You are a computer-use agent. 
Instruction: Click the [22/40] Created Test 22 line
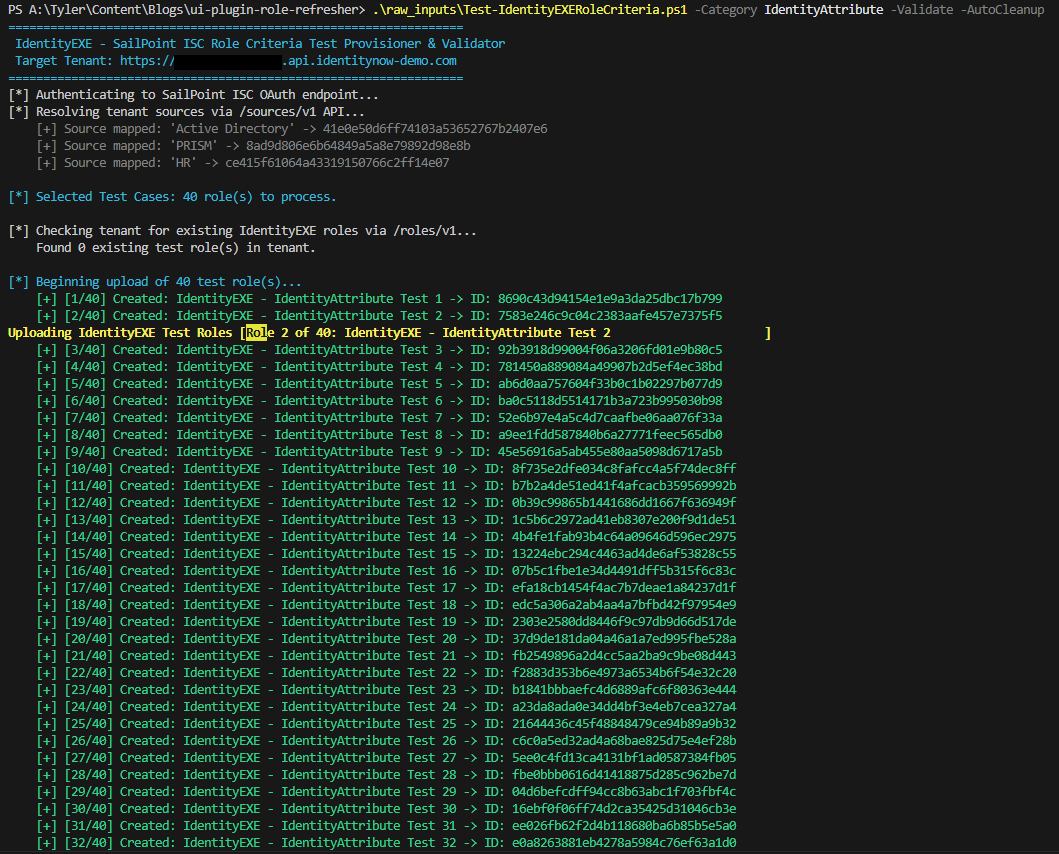tap(386, 673)
